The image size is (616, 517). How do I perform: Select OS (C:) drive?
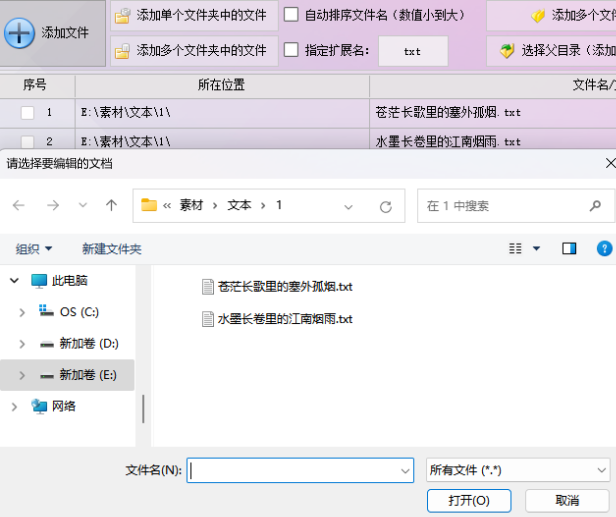point(79,312)
